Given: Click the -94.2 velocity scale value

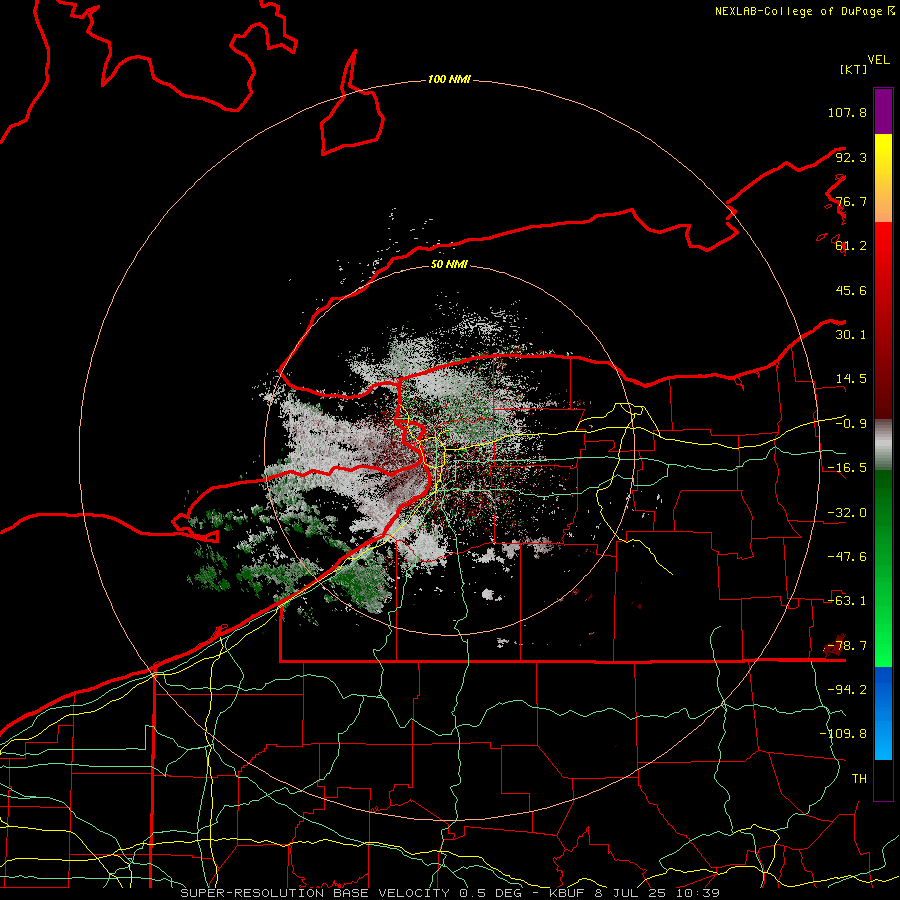Looking at the screenshot, I should [847, 690].
